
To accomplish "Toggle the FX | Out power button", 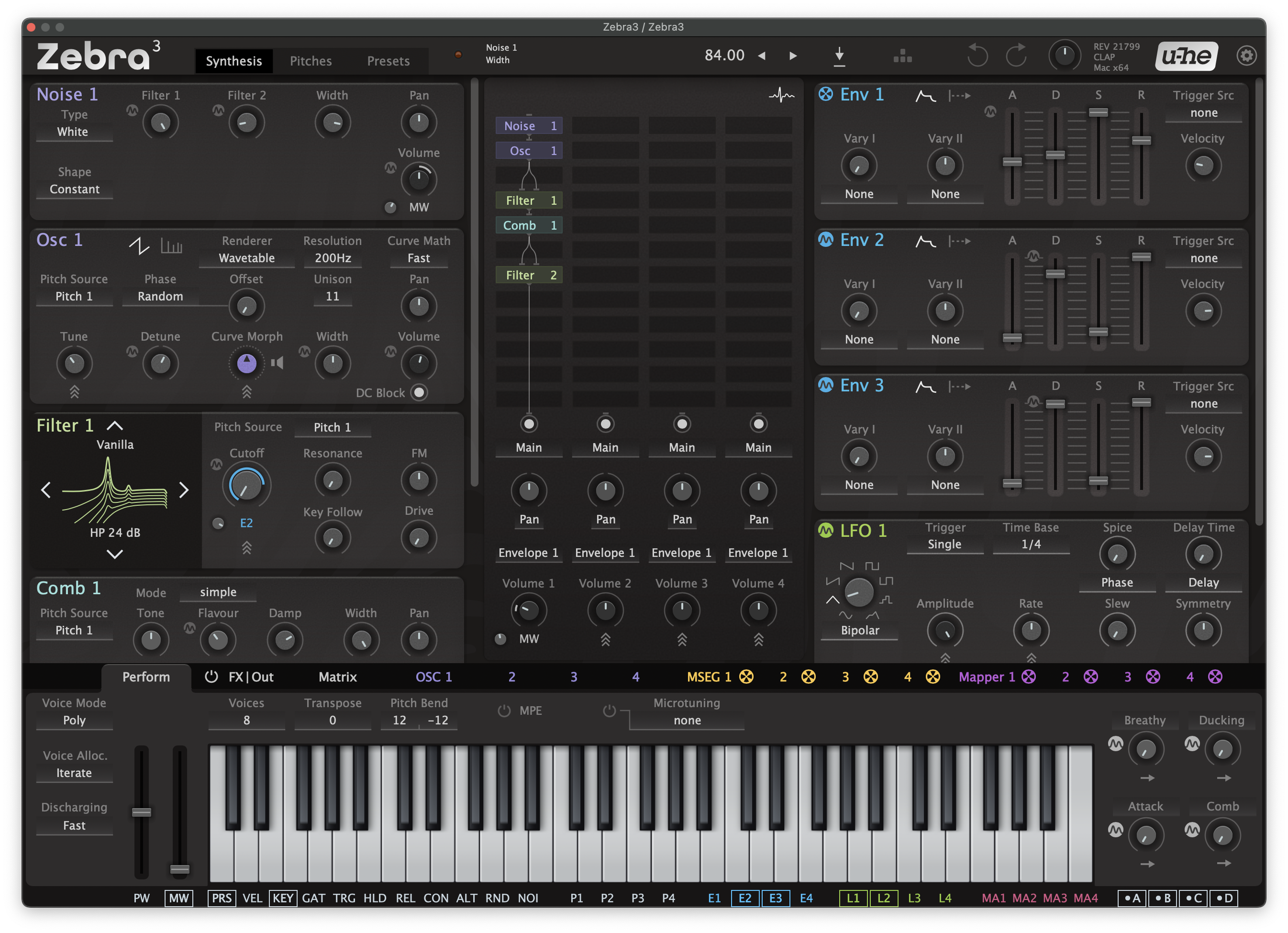I will [211, 677].
